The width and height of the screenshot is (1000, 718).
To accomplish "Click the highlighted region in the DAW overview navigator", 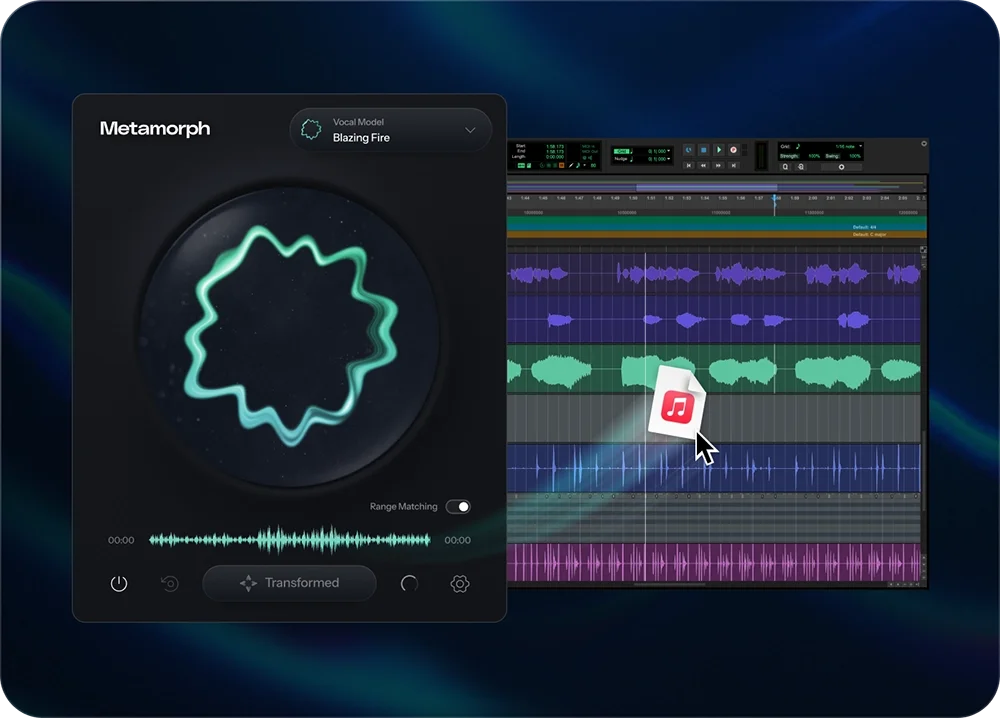I will 707,187.
